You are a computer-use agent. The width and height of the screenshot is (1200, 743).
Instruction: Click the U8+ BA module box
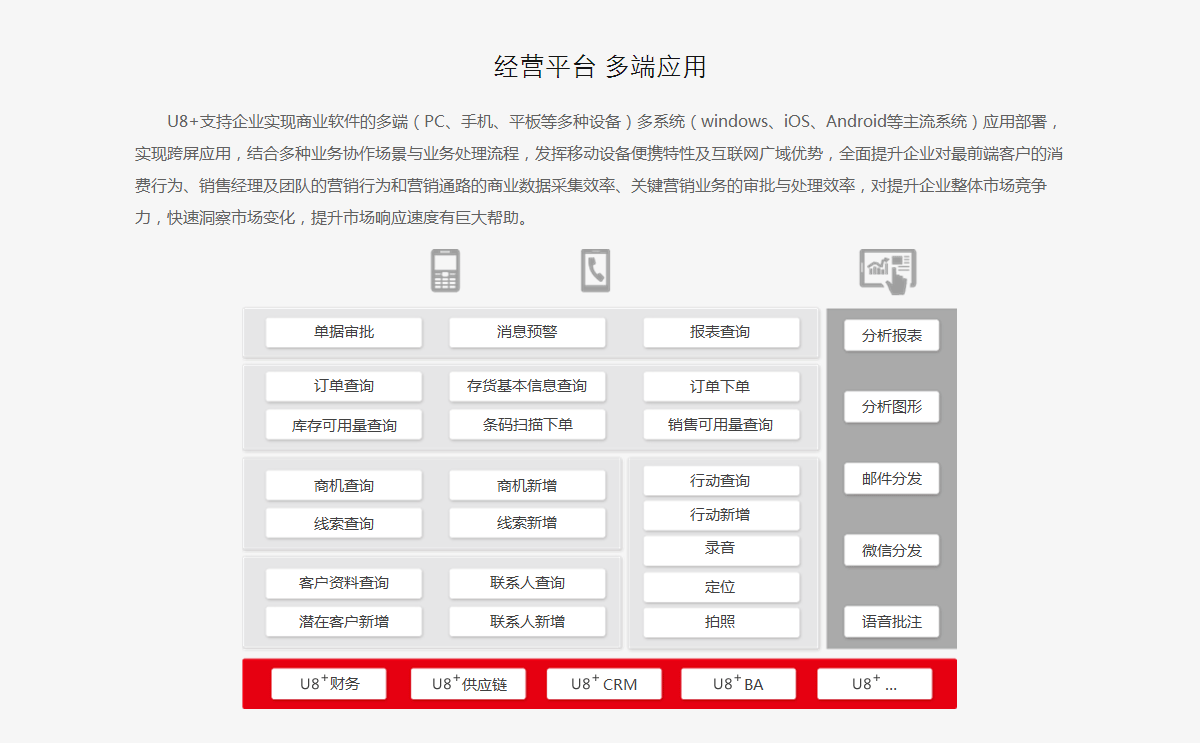738,684
